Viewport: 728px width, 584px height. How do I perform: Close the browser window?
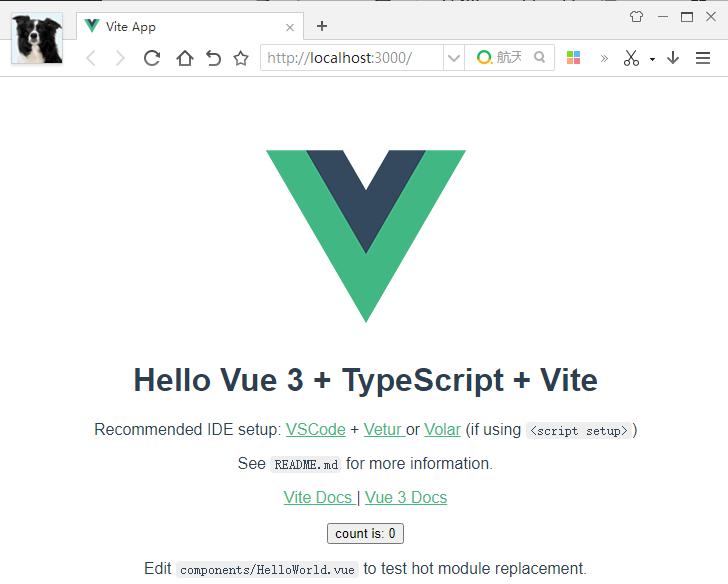[x=711, y=17]
